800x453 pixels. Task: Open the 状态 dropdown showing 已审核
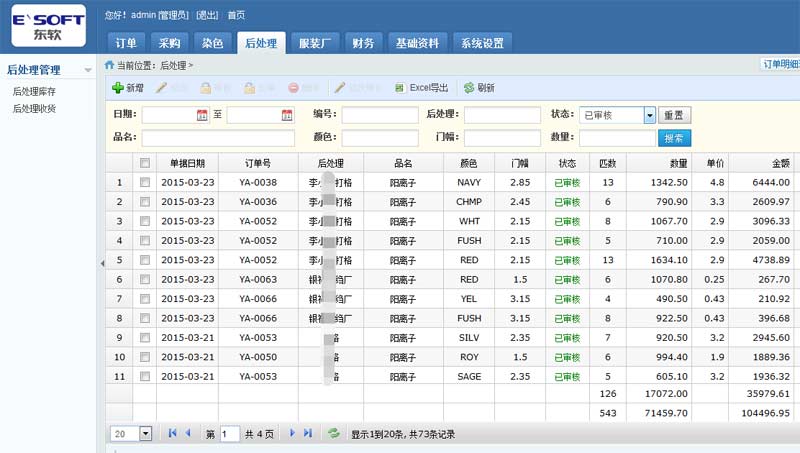tap(649, 115)
